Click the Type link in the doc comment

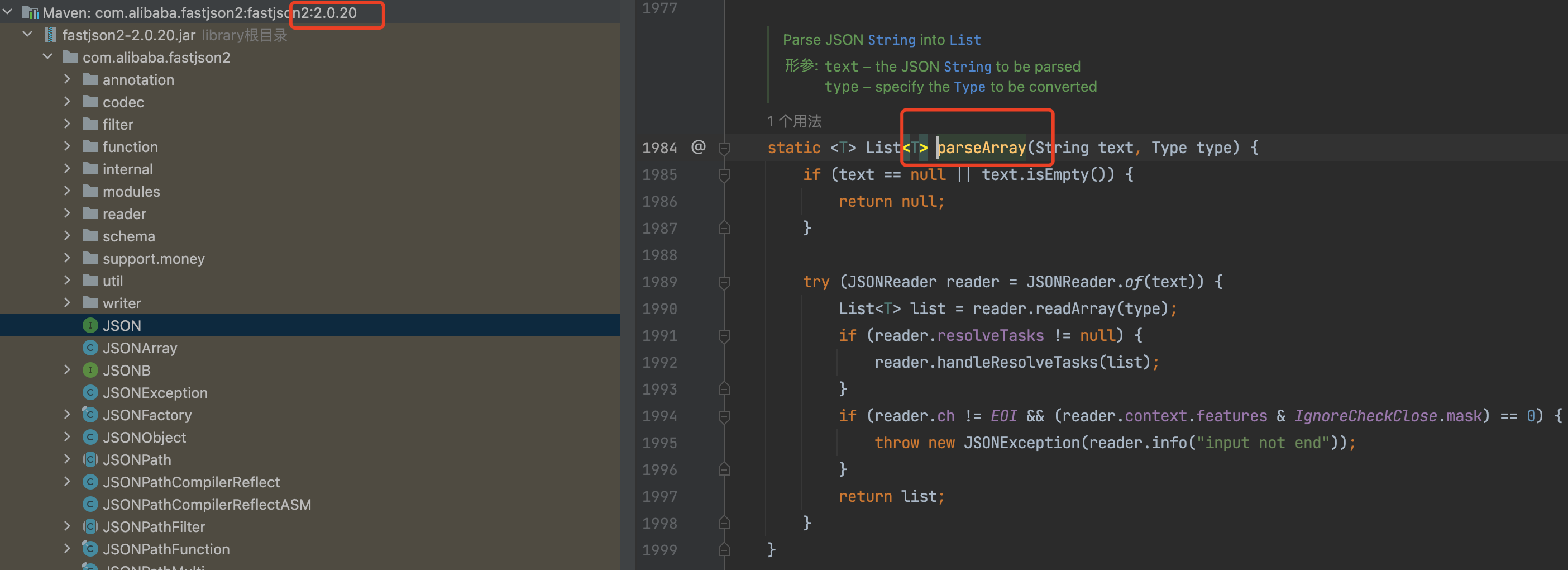[969, 87]
